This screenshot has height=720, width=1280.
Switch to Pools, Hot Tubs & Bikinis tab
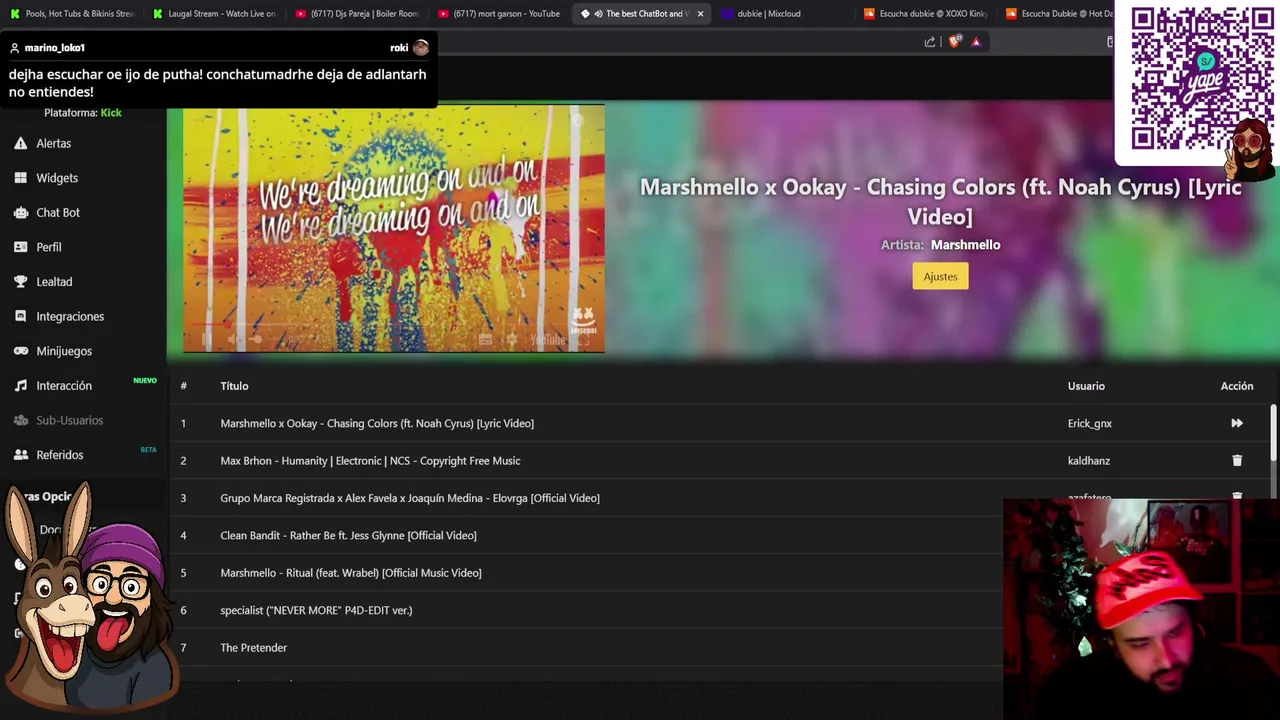[72, 14]
